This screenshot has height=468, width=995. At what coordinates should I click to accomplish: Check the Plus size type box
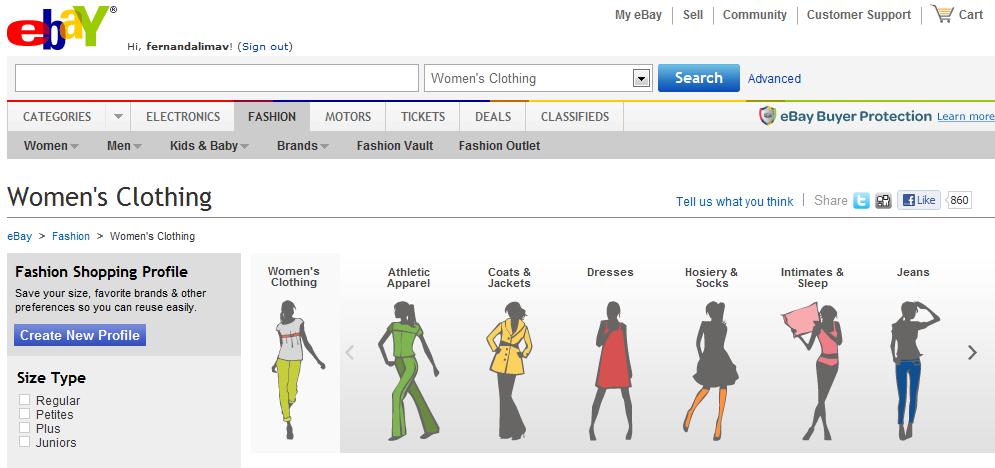point(25,427)
